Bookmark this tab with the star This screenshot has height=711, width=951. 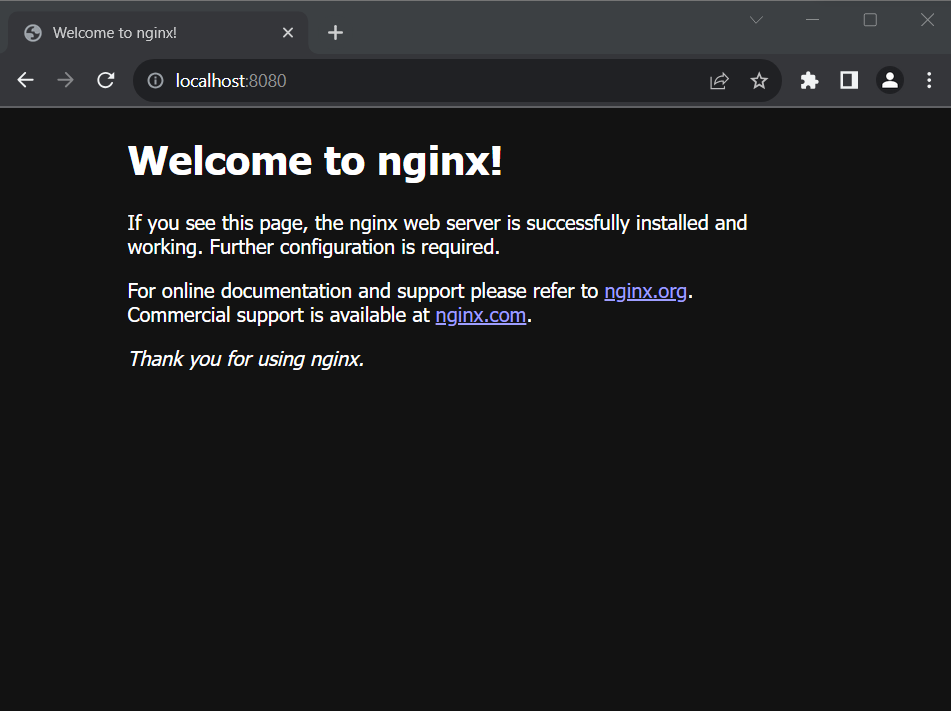[x=759, y=81]
